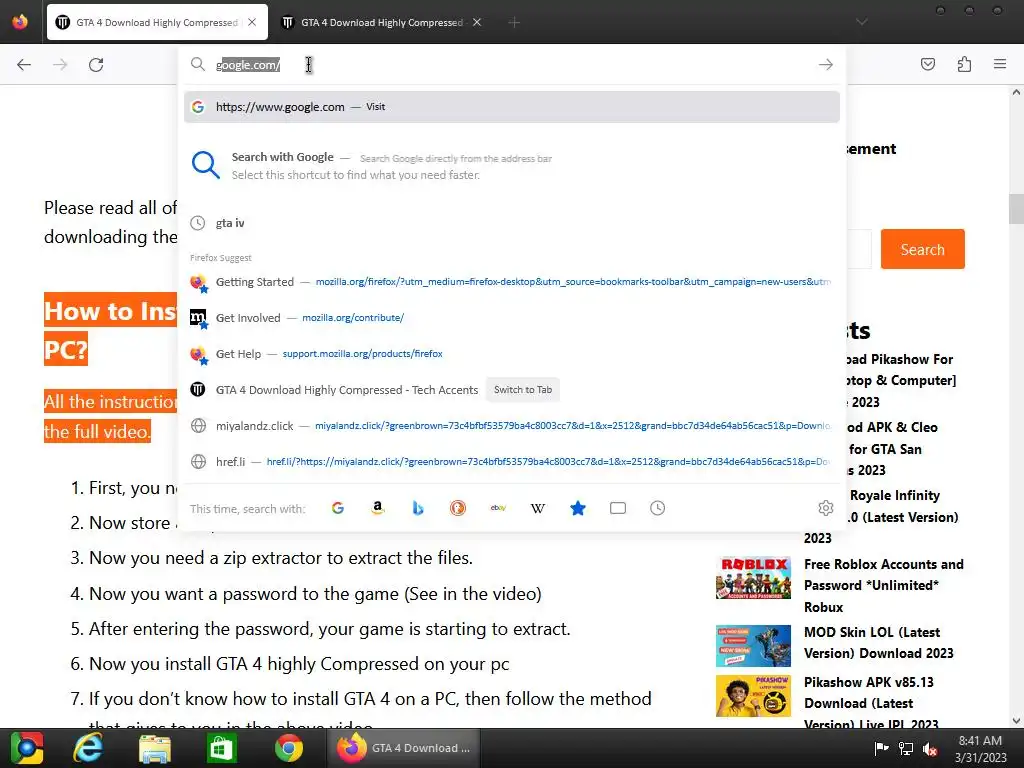Image resolution: width=1024 pixels, height=768 pixels.
Task: Choose the 'gta iv' history suggestion
Action: click(x=511, y=223)
